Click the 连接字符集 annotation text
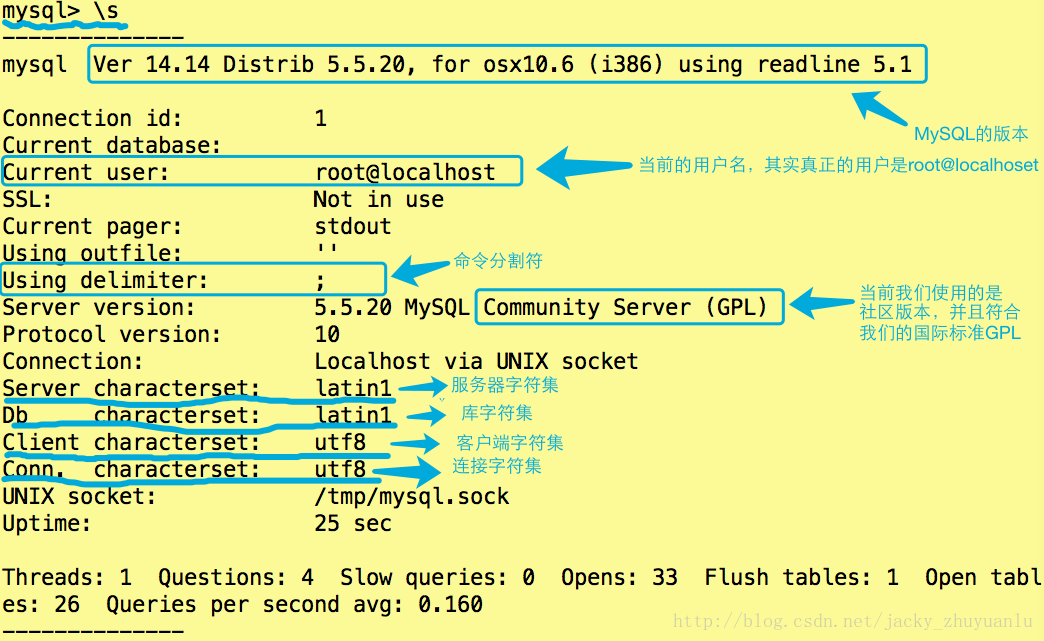This screenshot has width=1044, height=641. point(497,466)
